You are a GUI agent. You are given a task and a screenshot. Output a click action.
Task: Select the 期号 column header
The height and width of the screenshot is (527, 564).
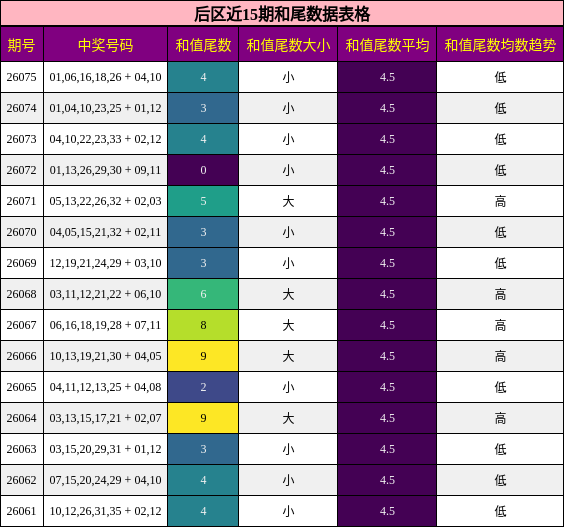point(22,45)
